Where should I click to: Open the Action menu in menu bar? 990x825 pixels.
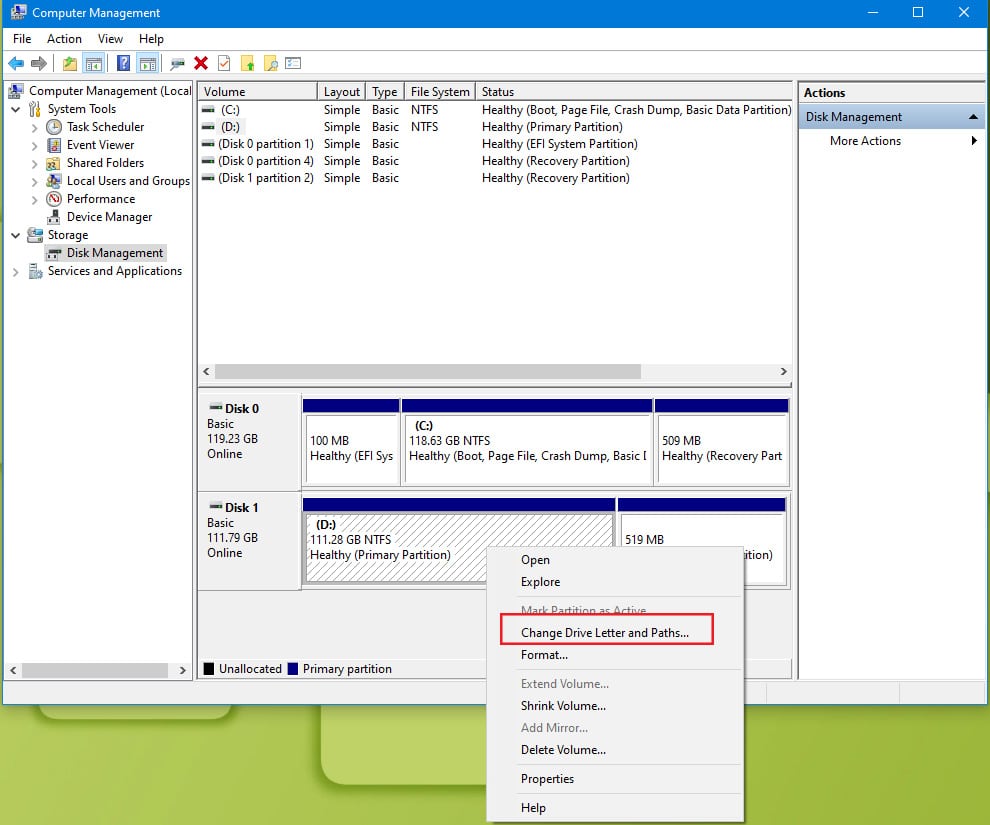point(64,39)
